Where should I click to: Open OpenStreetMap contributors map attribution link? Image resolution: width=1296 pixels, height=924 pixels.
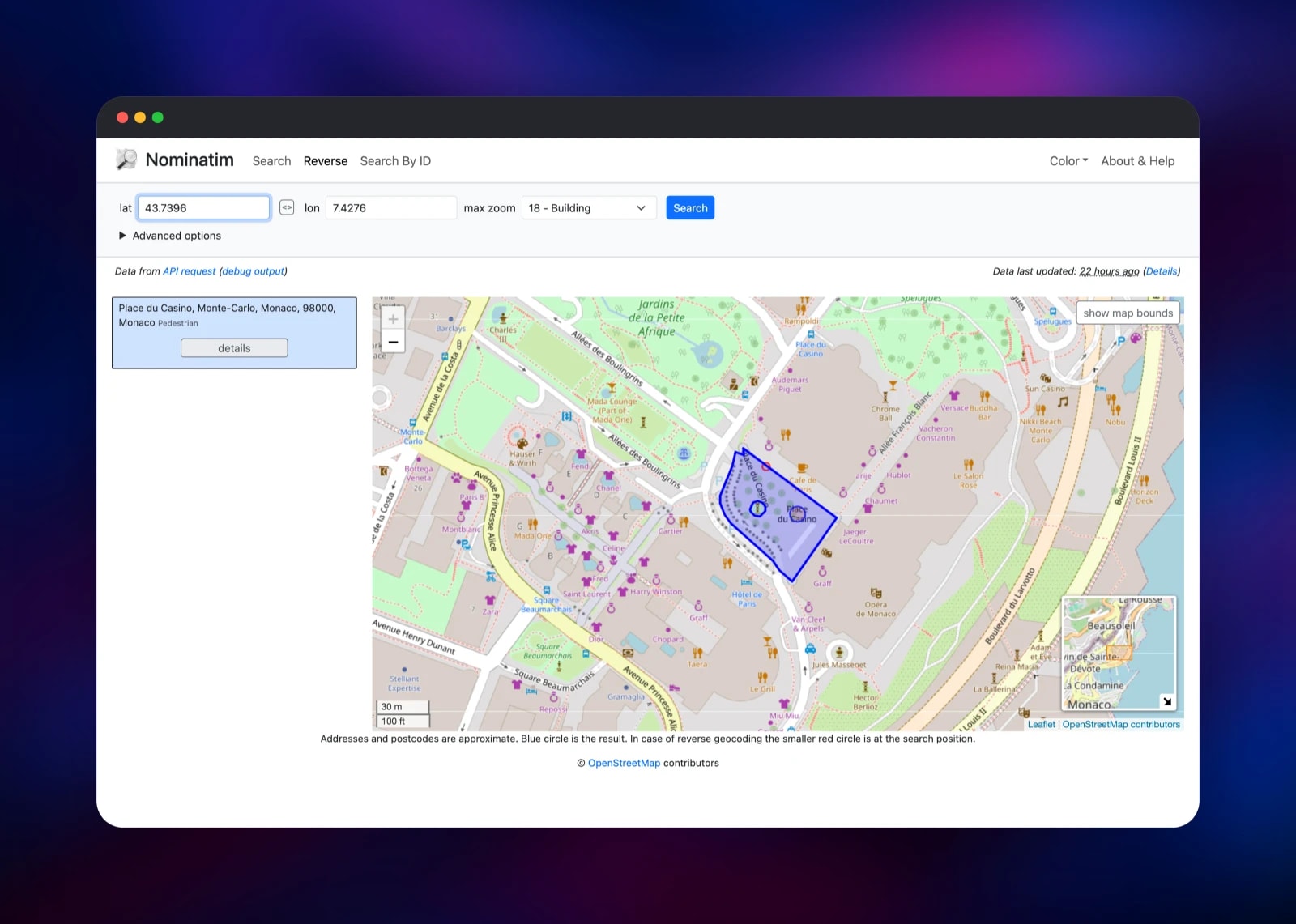tap(1121, 725)
